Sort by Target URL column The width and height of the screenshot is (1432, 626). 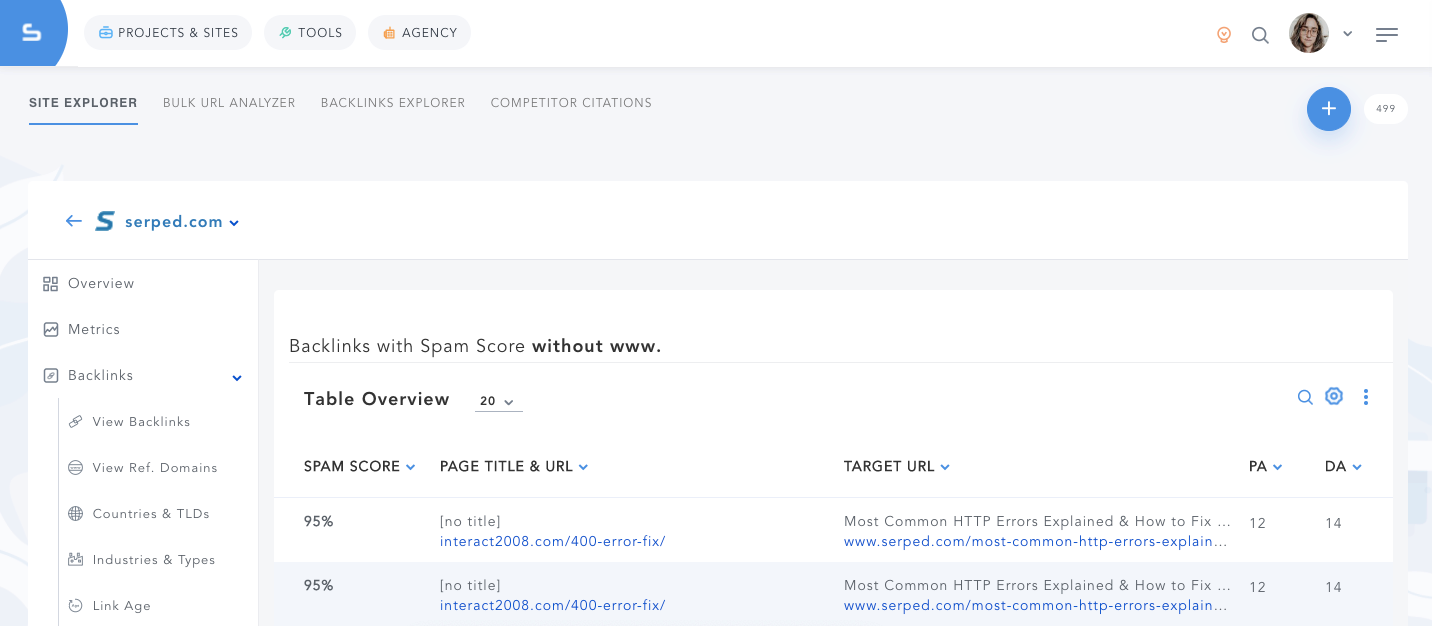(897, 467)
